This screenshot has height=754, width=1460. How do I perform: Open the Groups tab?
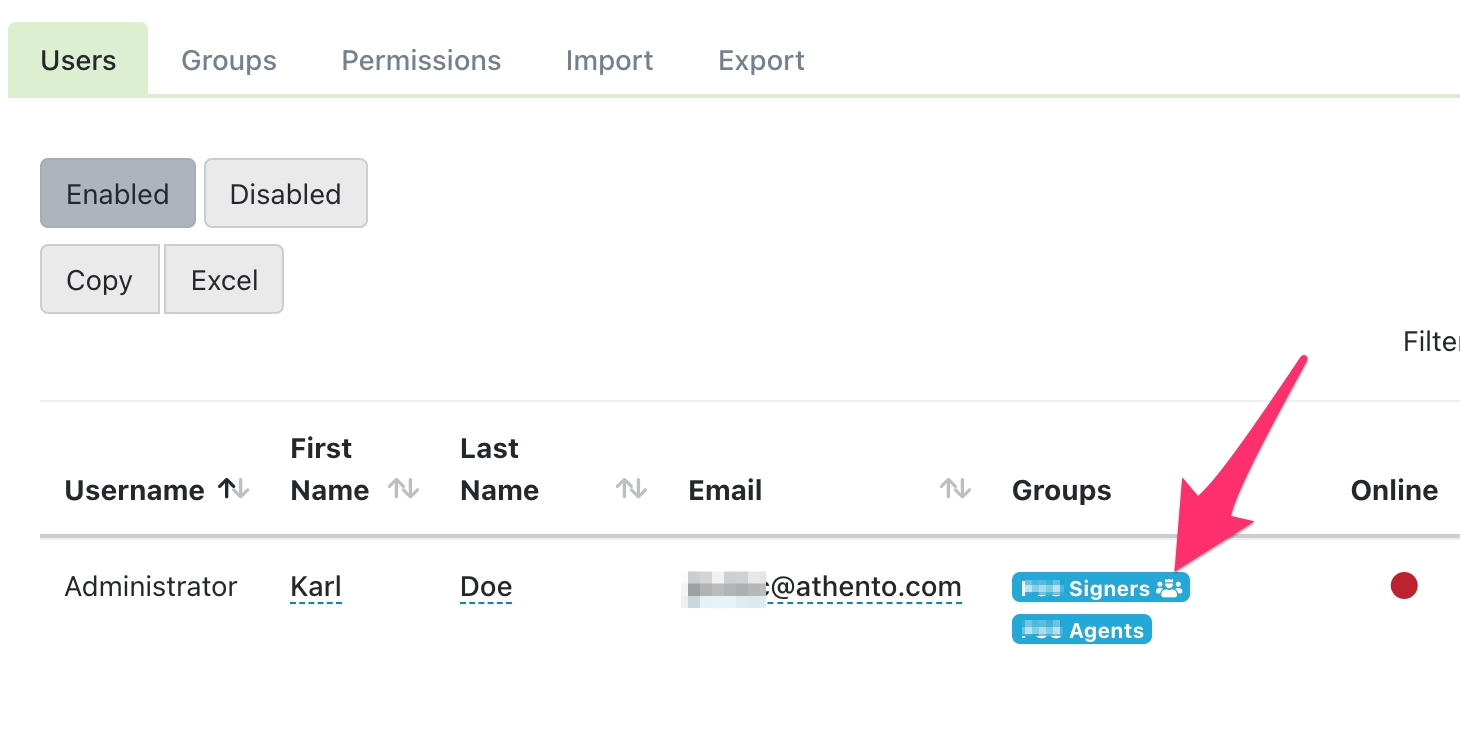click(x=229, y=60)
